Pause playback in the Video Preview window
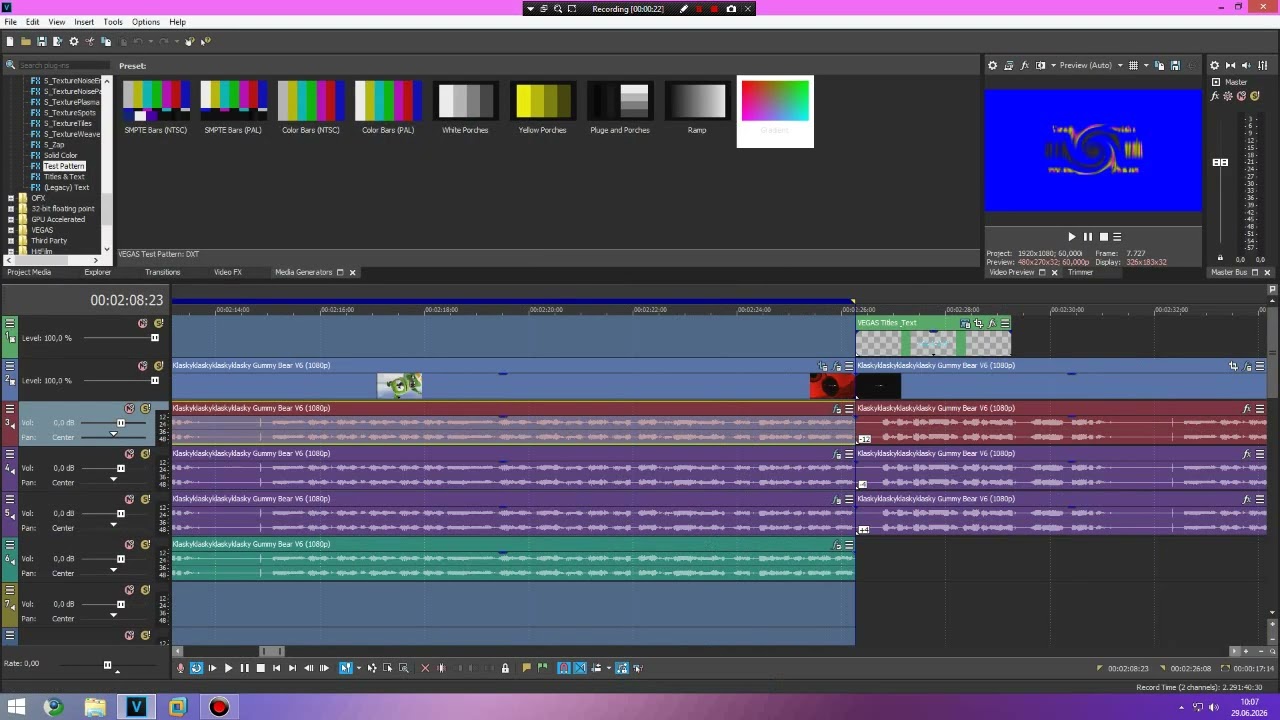Image resolution: width=1280 pixels, height=720 pixels. click(1088, 237)
